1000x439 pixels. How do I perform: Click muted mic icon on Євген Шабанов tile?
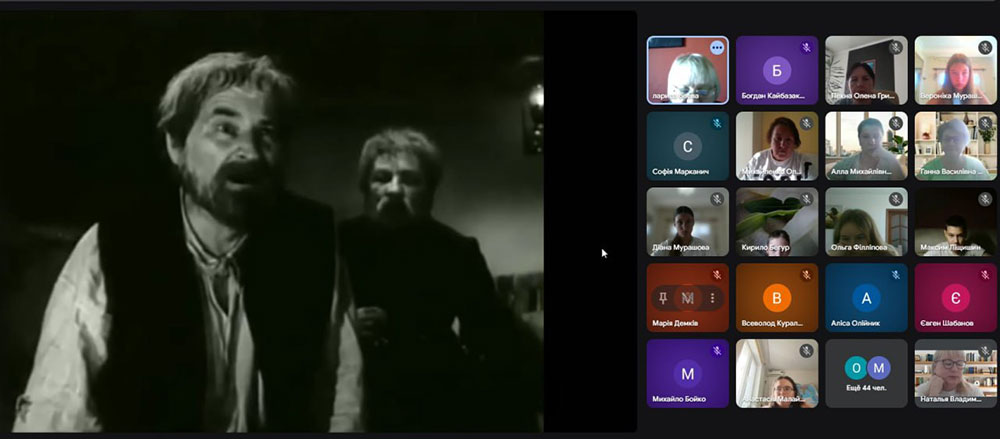click(x=985, y=275)
